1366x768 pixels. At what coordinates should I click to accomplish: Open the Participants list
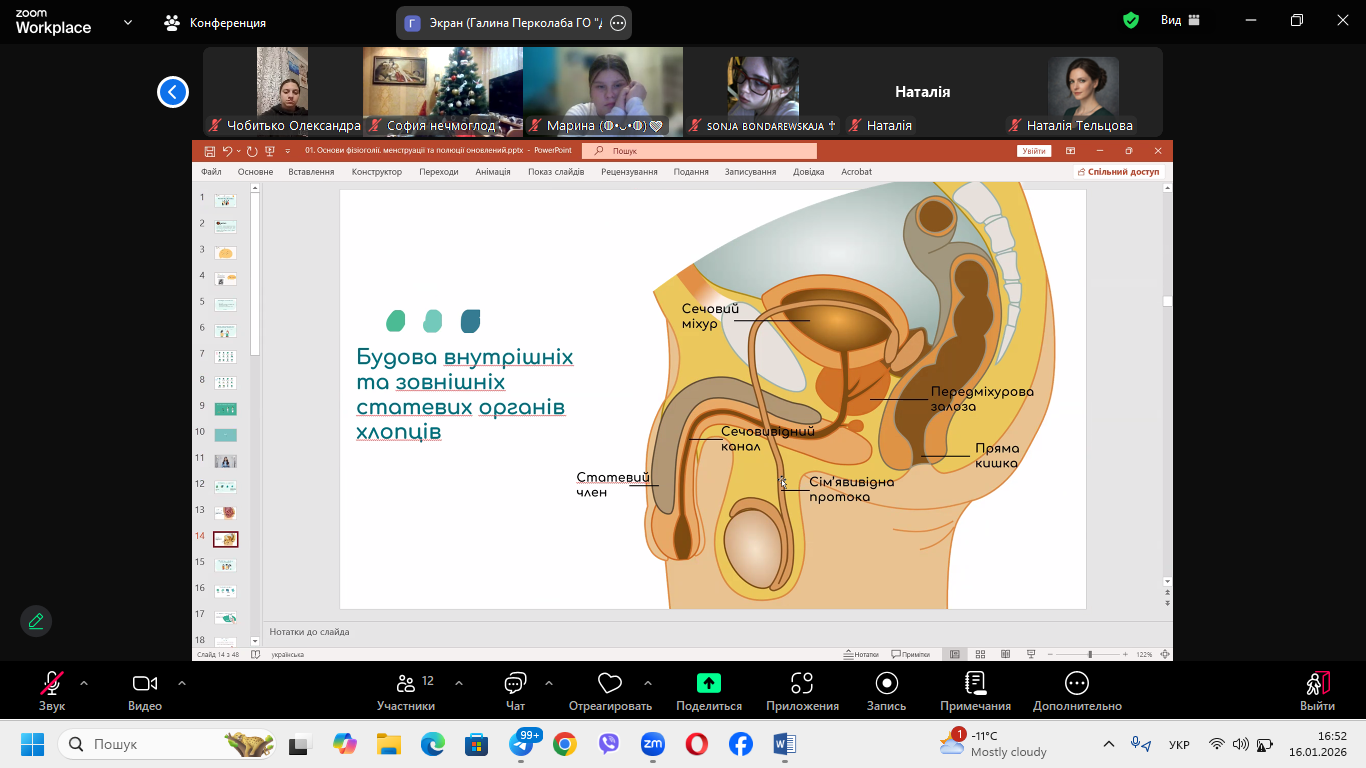tap(406, 690)
